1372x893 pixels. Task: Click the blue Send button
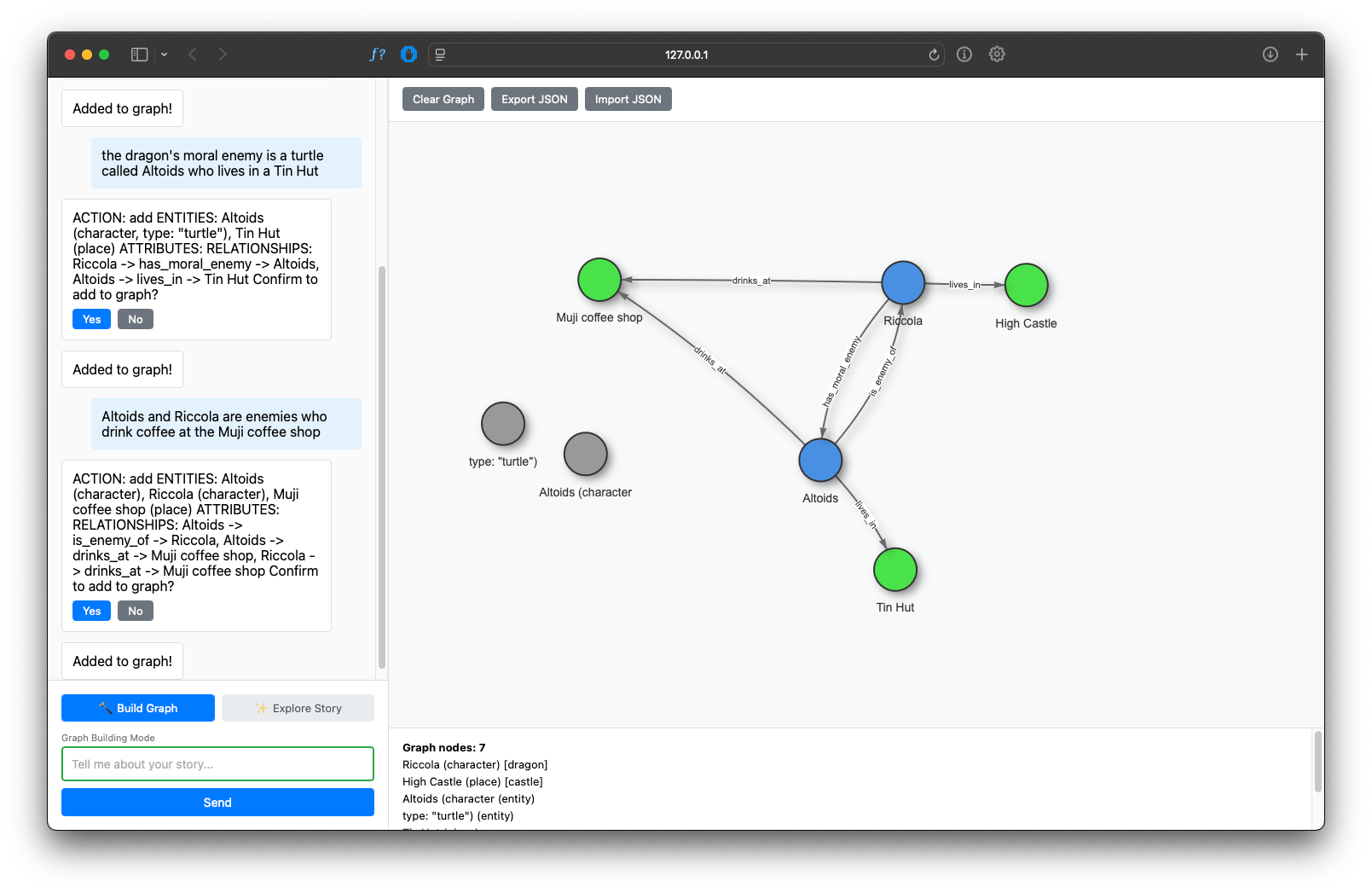[x=217, y=803]
